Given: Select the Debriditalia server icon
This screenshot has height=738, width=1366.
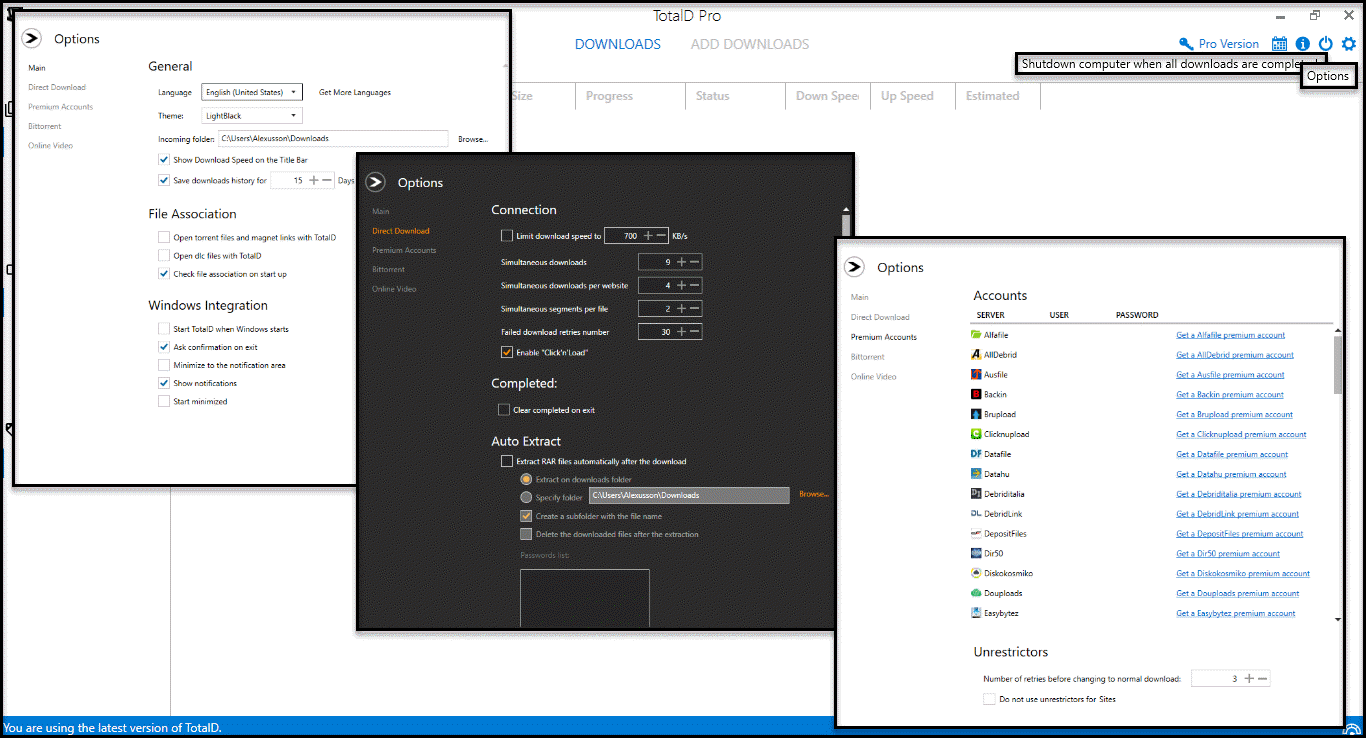Looking at the screenshot, I should pyautogui.click(x=976, y=494).
